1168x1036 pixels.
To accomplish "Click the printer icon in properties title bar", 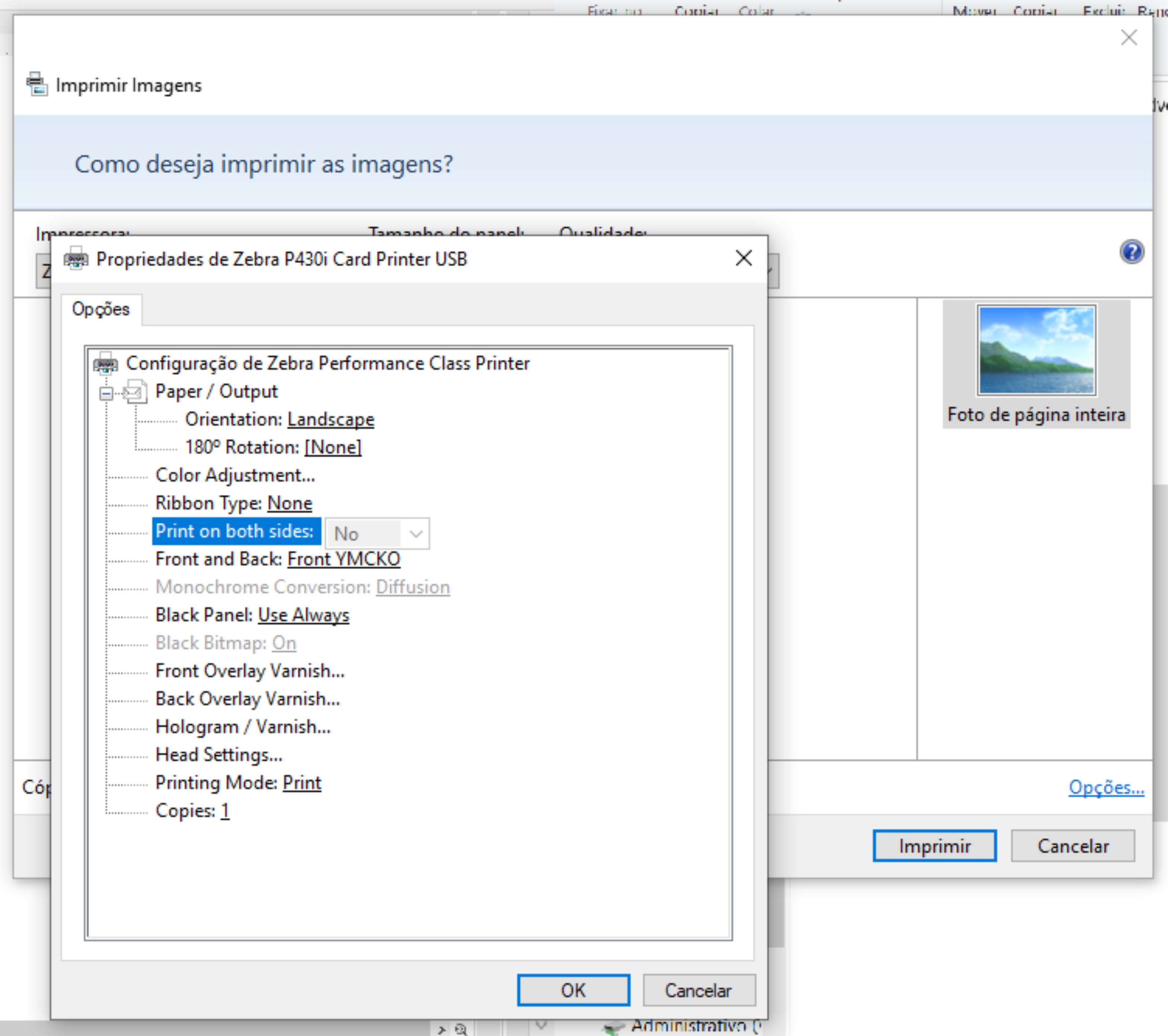I will tap(76, 258).
